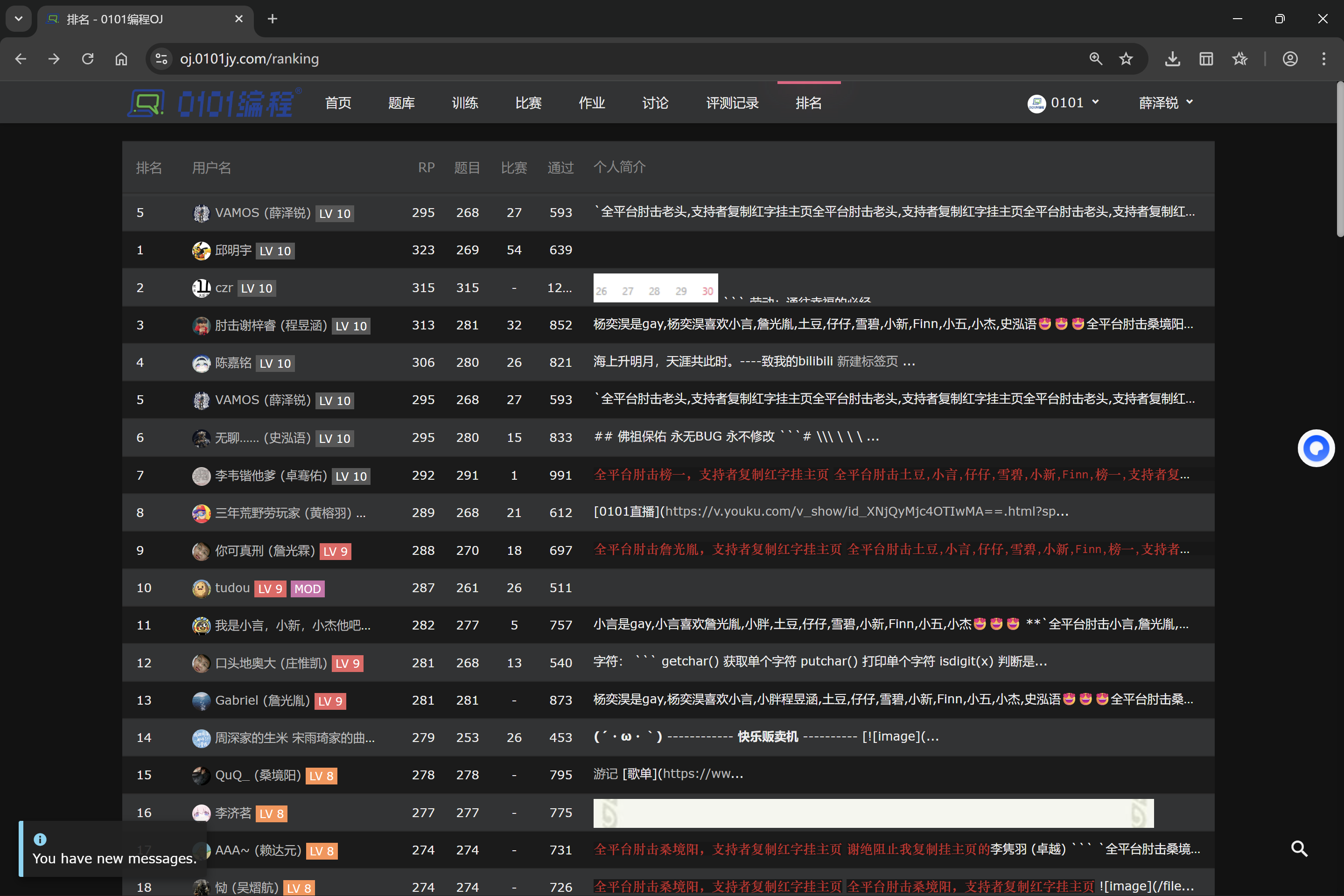This screenshot has width=1344, height=896.
Task: Switch to the 题库 navigation tab
Action: click(x=401, y=103)
